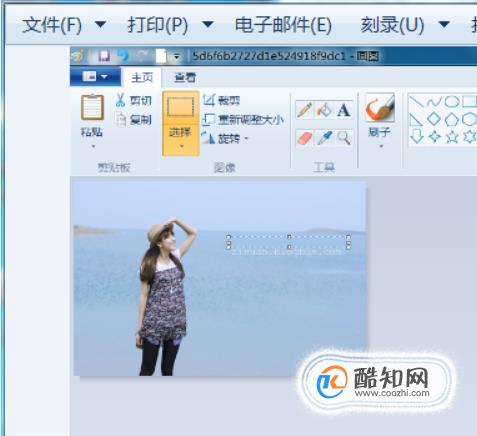Expand the 粘贴 (Paste) dropdown arrow

[93, 146]
